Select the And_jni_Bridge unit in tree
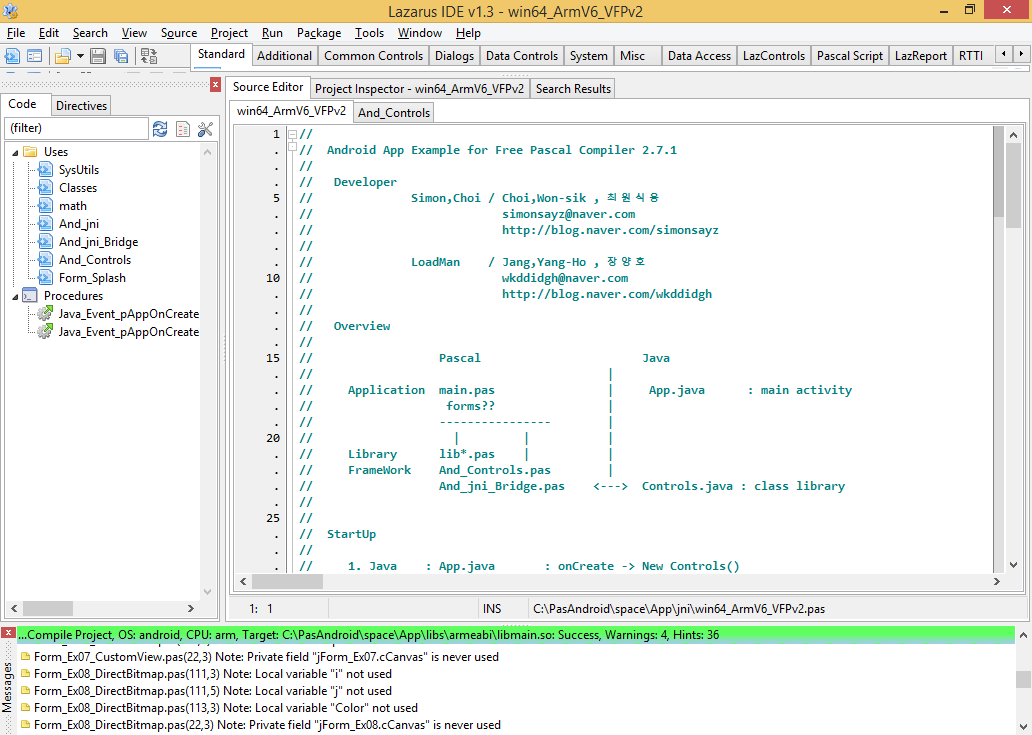The height and width of the screenshot is (735, 1032). pyautogui.click(x=98, y=242)
